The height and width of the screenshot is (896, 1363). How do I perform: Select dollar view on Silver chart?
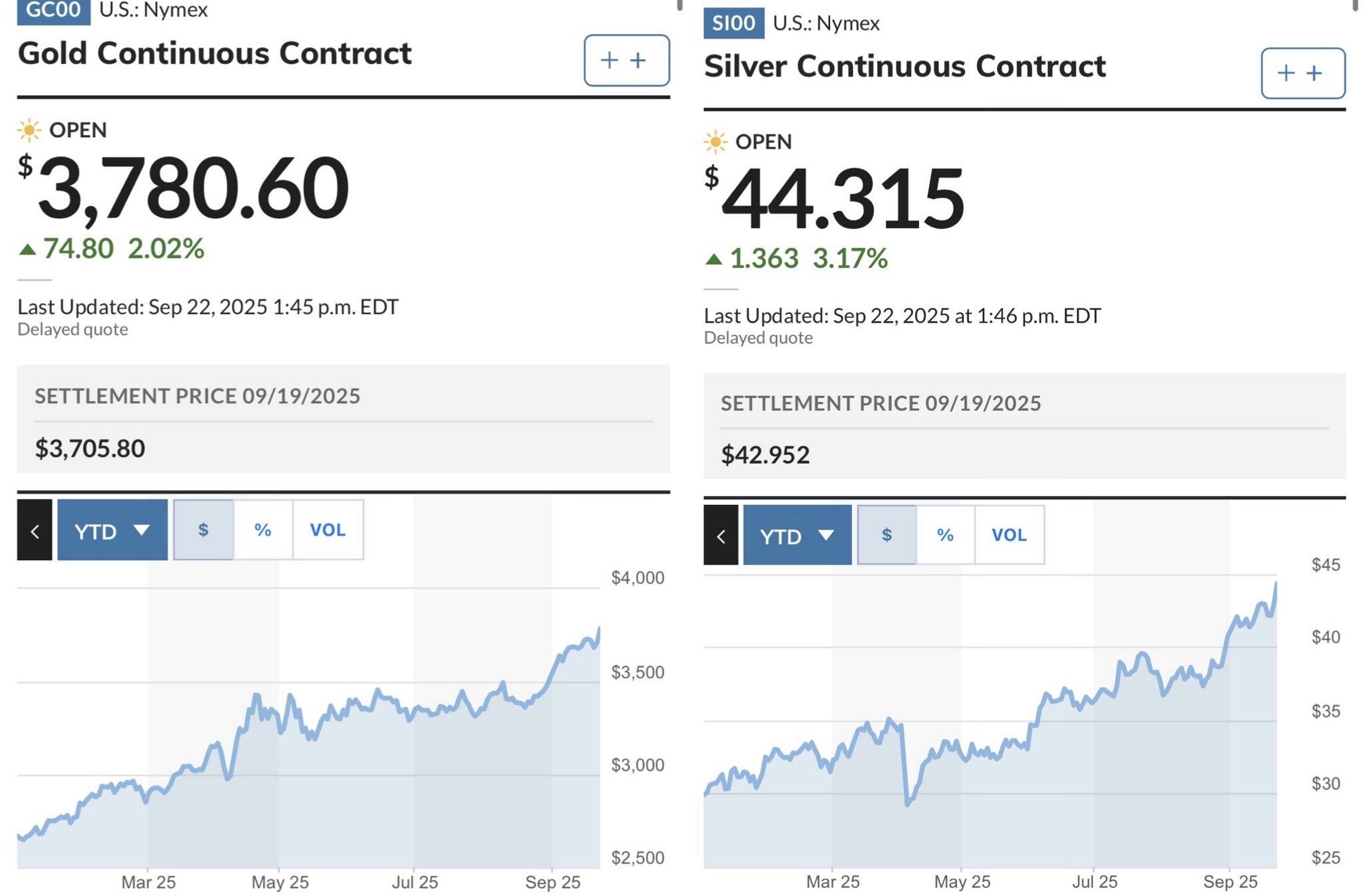[886, 535]
